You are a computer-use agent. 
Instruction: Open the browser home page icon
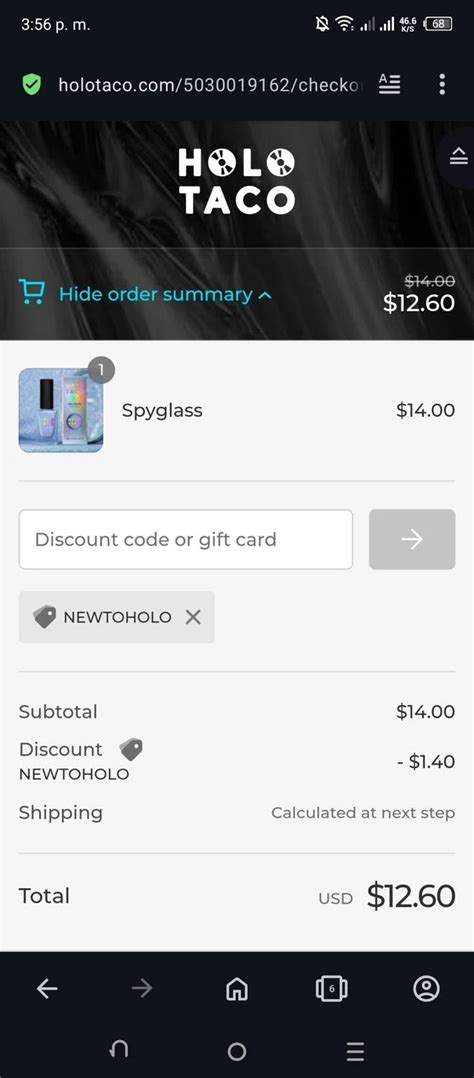pos(237,989)
